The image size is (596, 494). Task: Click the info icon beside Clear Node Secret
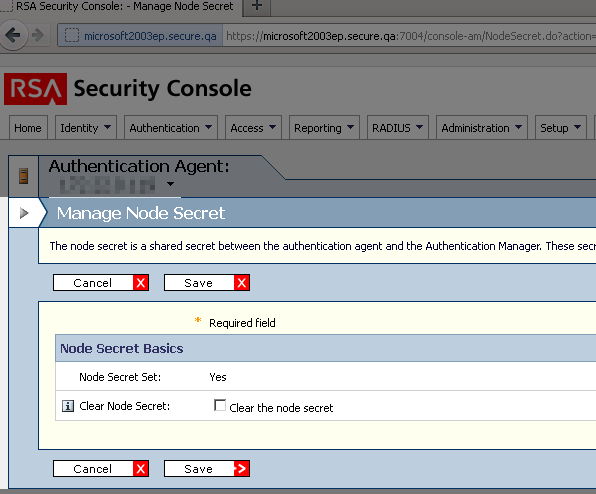pos(68,406)
